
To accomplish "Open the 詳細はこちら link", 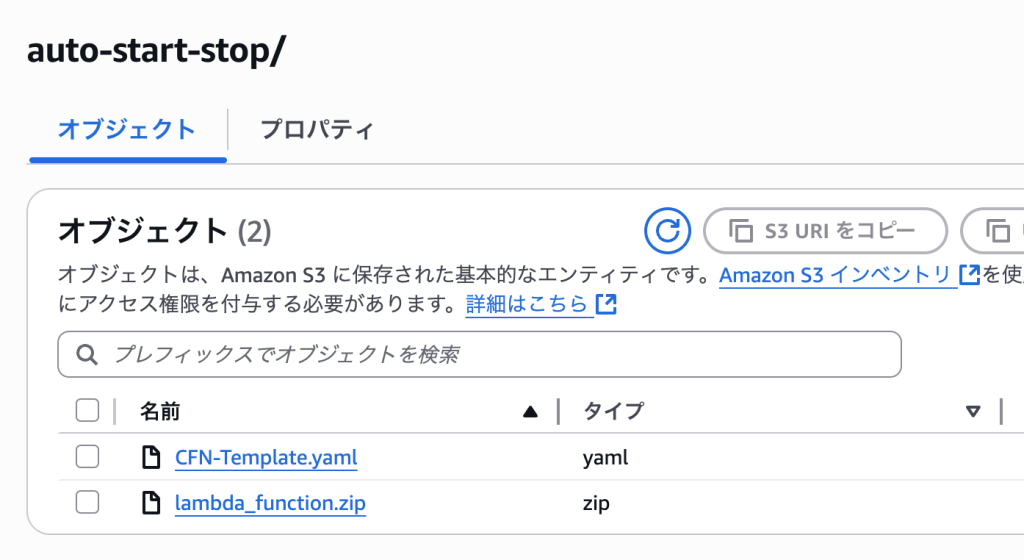I will pyautogui.click(x=527, y=304).
